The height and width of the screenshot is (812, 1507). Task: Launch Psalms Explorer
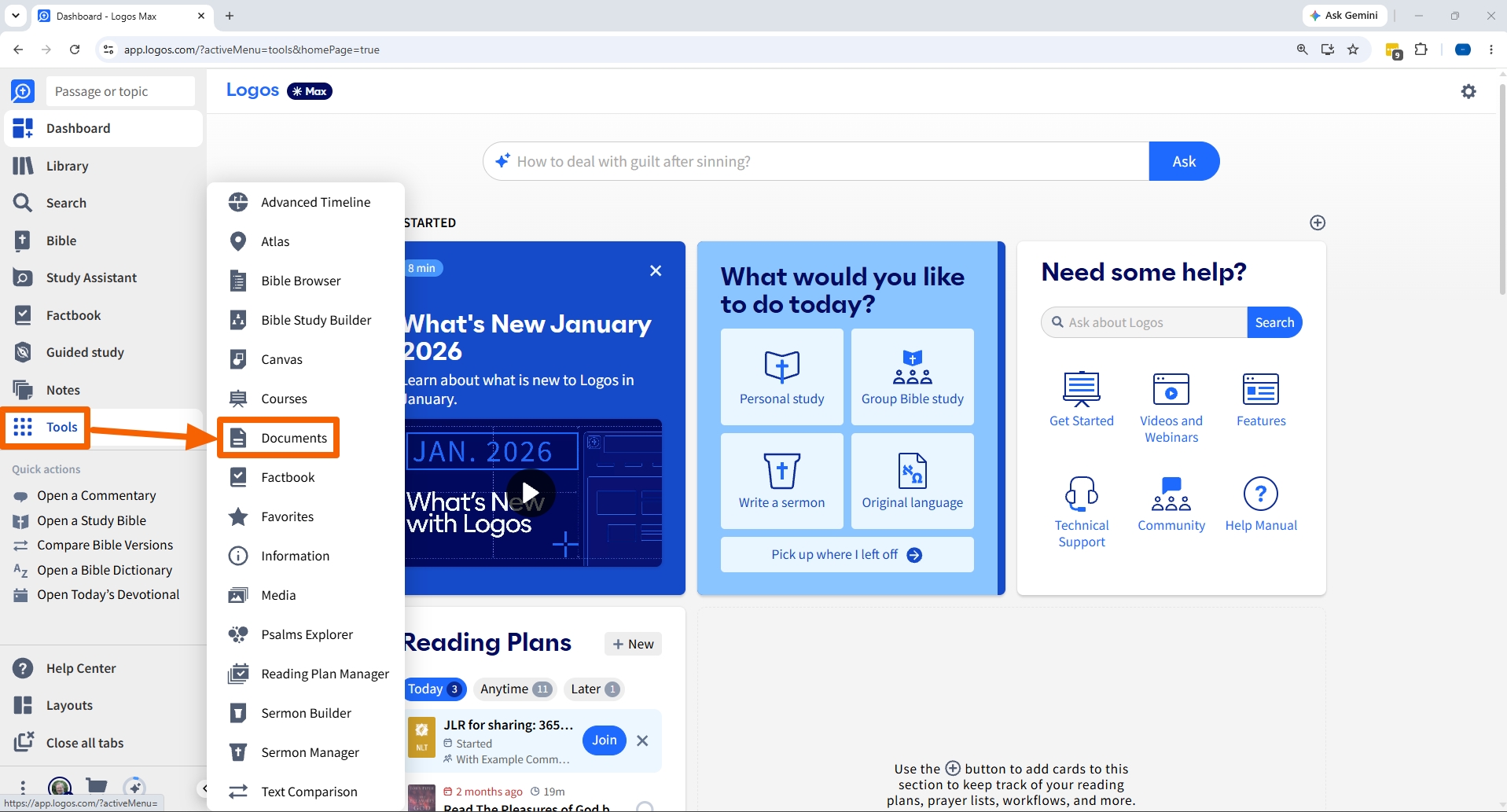tap(306, 634)
